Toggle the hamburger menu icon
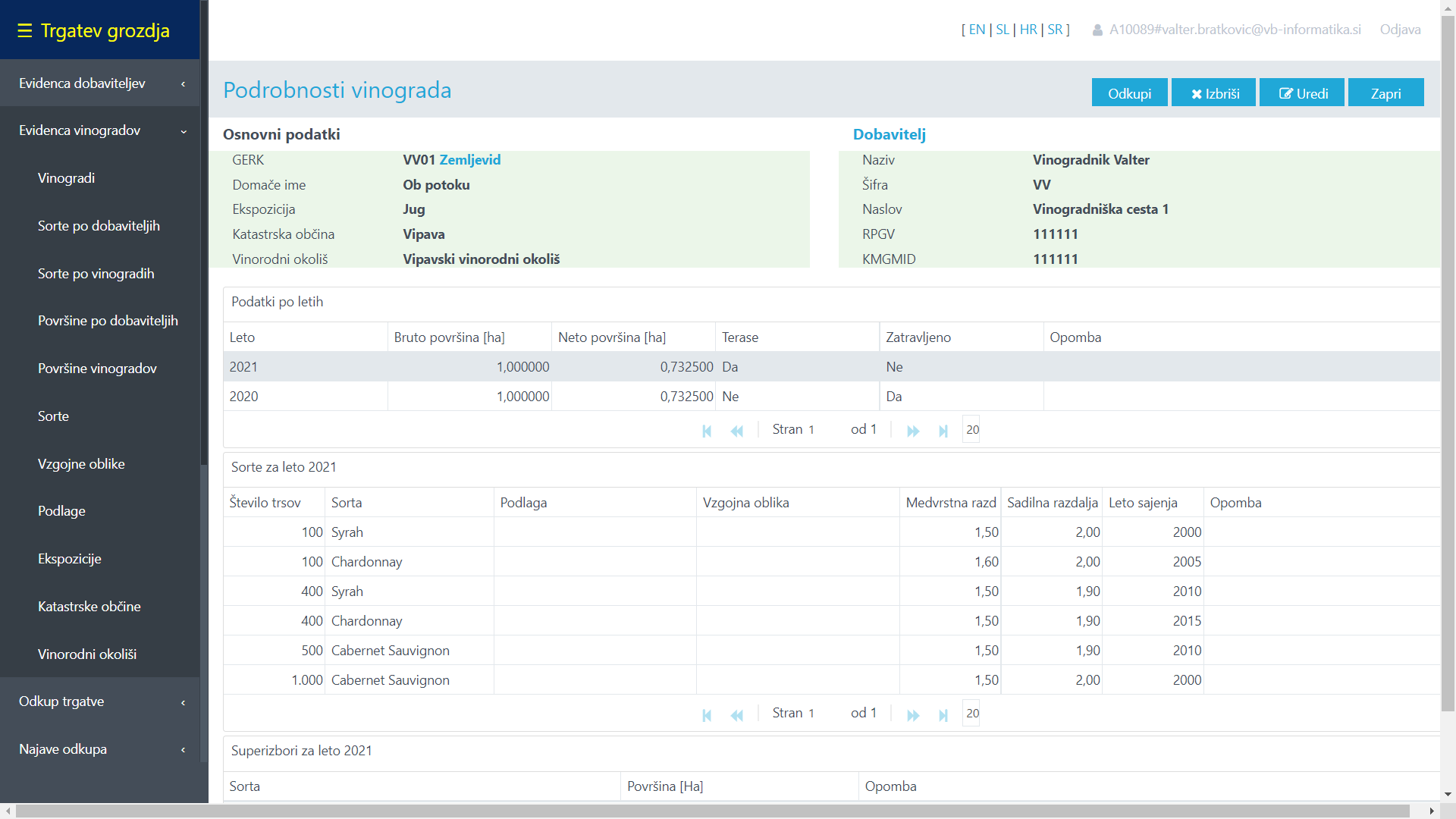Image resolution: width=1456 pixels, height=819 pixels. tap(24, 30)
